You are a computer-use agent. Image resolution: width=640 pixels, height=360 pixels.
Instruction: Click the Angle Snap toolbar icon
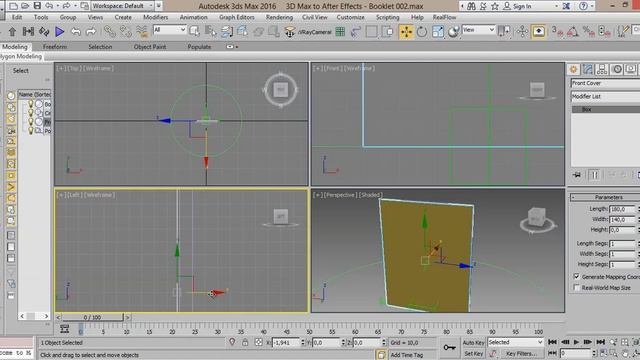[573, 31]
